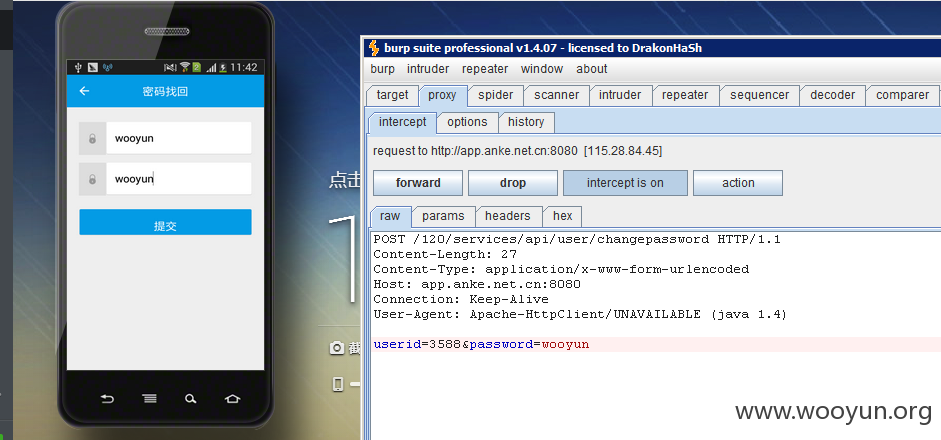
Task: Open the action button menu
Action: click(738, 183)
